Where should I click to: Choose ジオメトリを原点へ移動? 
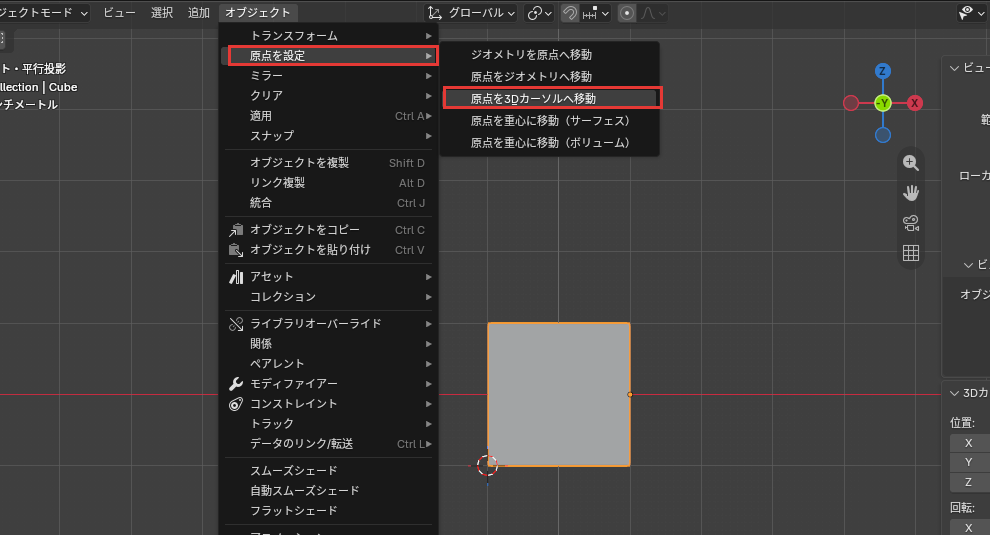pos(550,55)
